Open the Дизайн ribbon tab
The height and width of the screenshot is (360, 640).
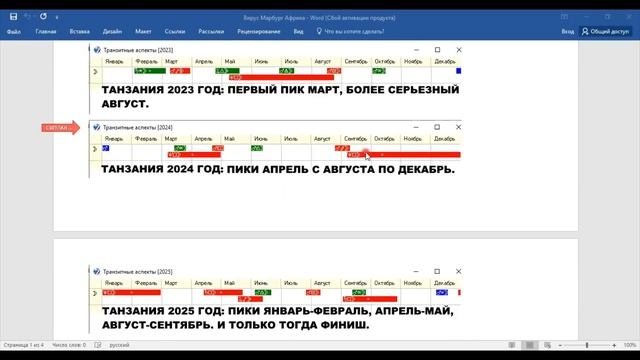tap(112, 31)
